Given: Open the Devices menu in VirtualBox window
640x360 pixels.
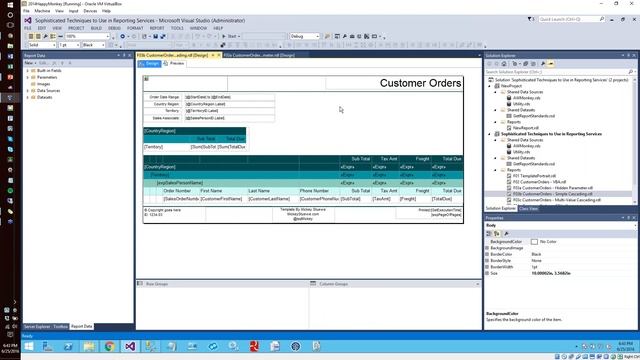Looking at the screenshot, I should [90, 11].
